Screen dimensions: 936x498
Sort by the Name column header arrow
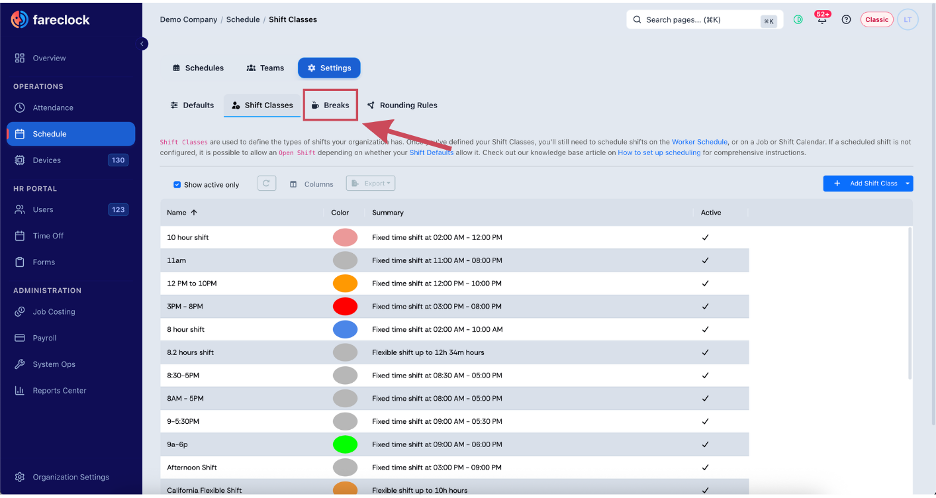pos(194,213)
